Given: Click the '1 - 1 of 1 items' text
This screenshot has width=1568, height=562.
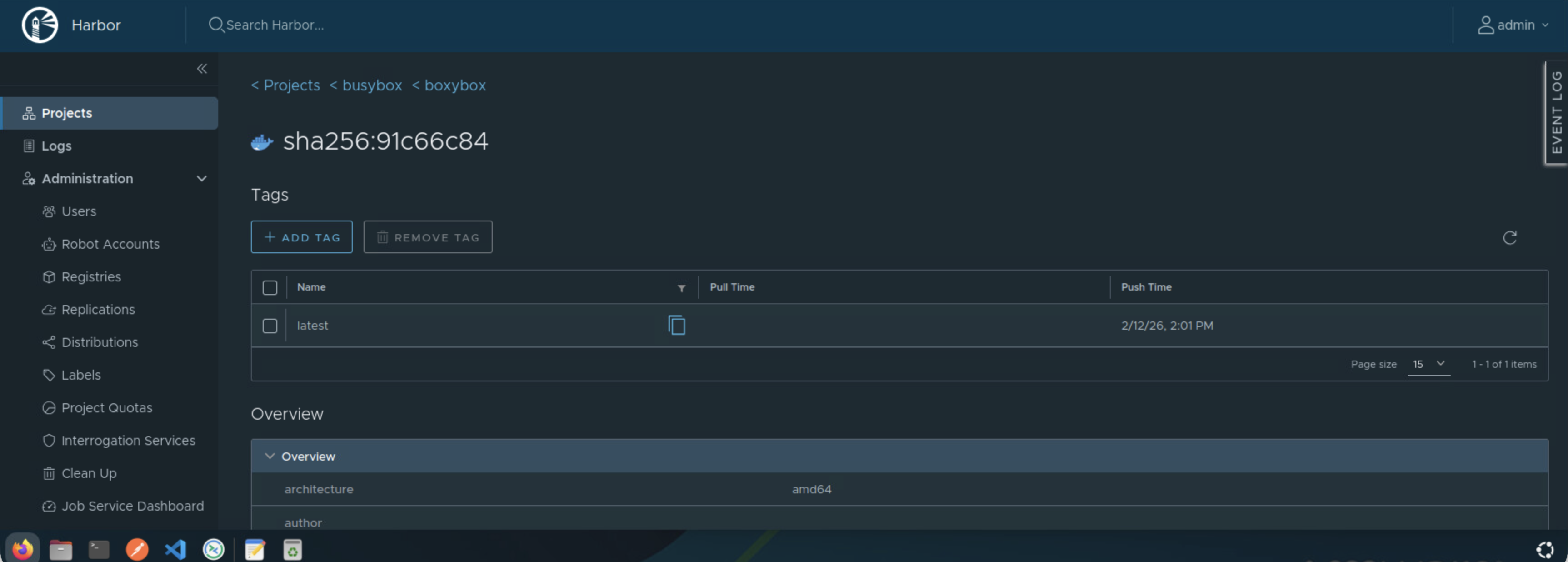Looking at the screenshot, I should pos(1504,364).
